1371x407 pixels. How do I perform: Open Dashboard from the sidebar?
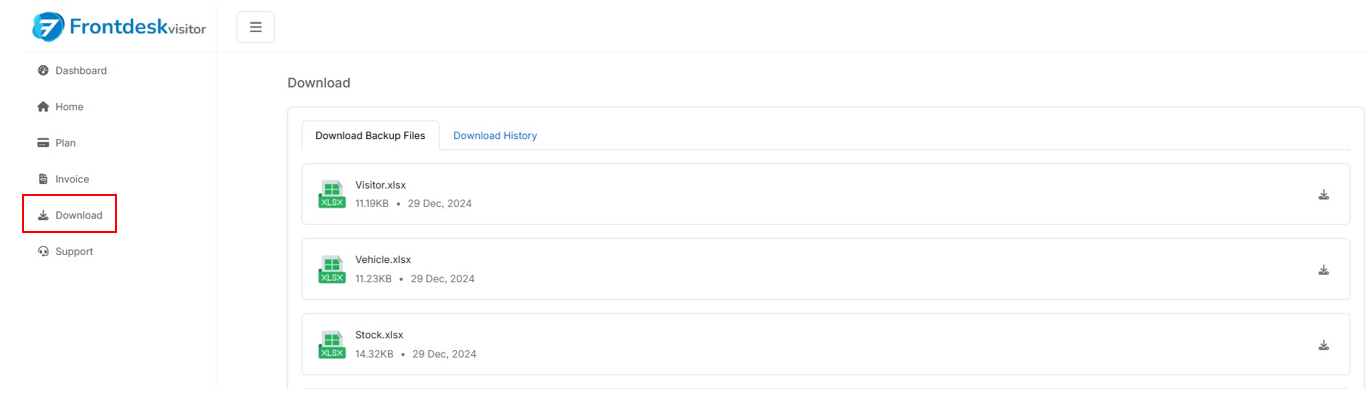pos(81,71)
